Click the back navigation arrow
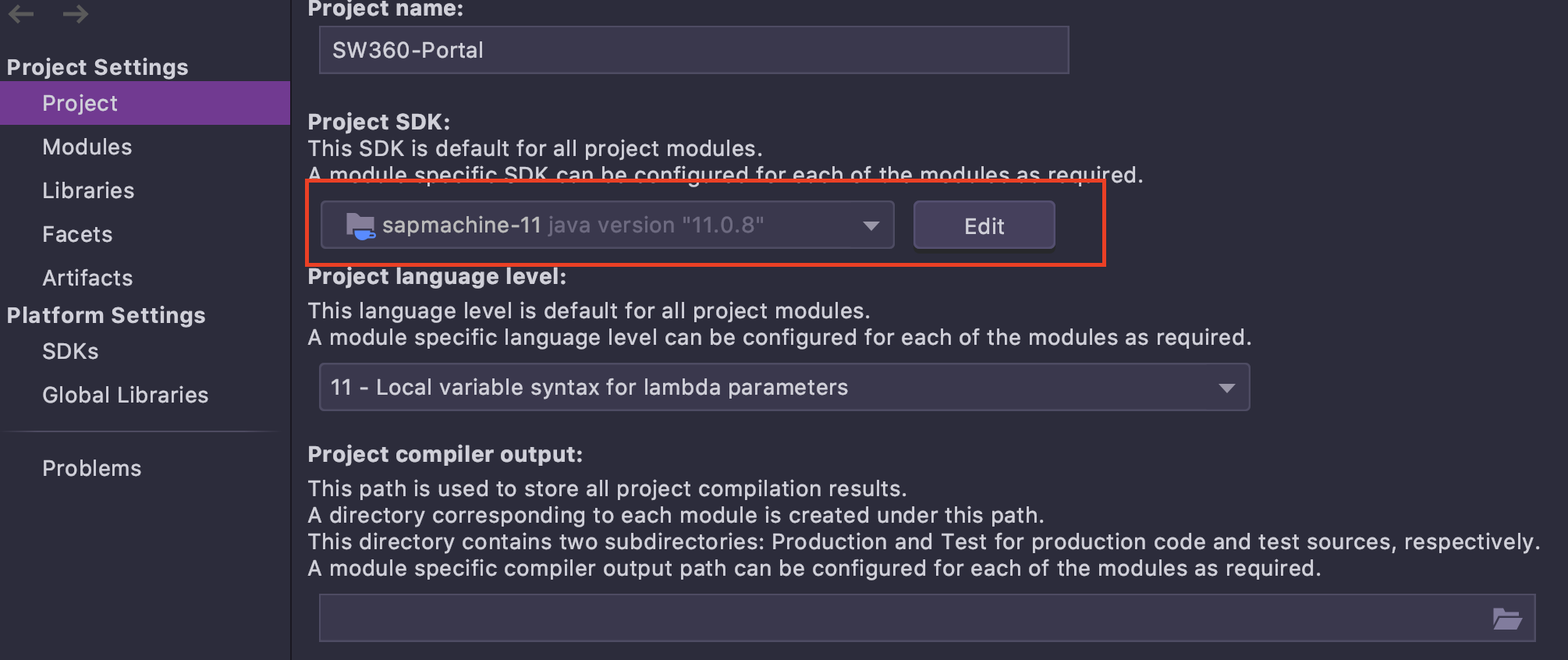This screenshot has height=660, width=1568. coord(21,13)
